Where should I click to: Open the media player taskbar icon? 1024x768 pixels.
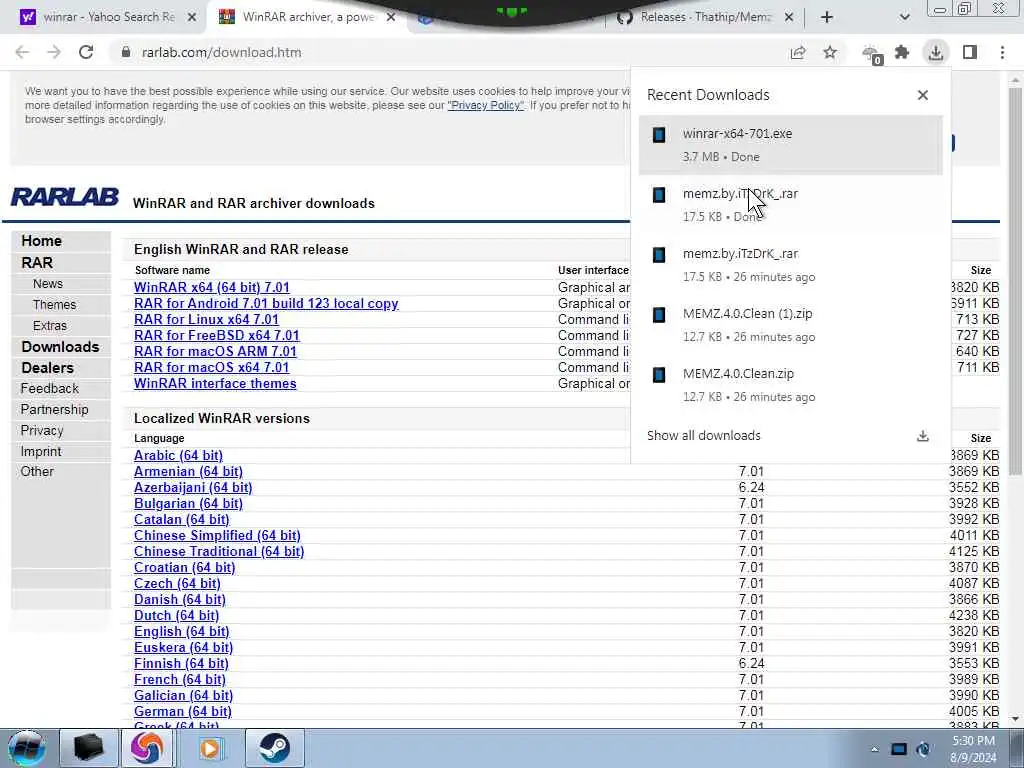point(210,748)
